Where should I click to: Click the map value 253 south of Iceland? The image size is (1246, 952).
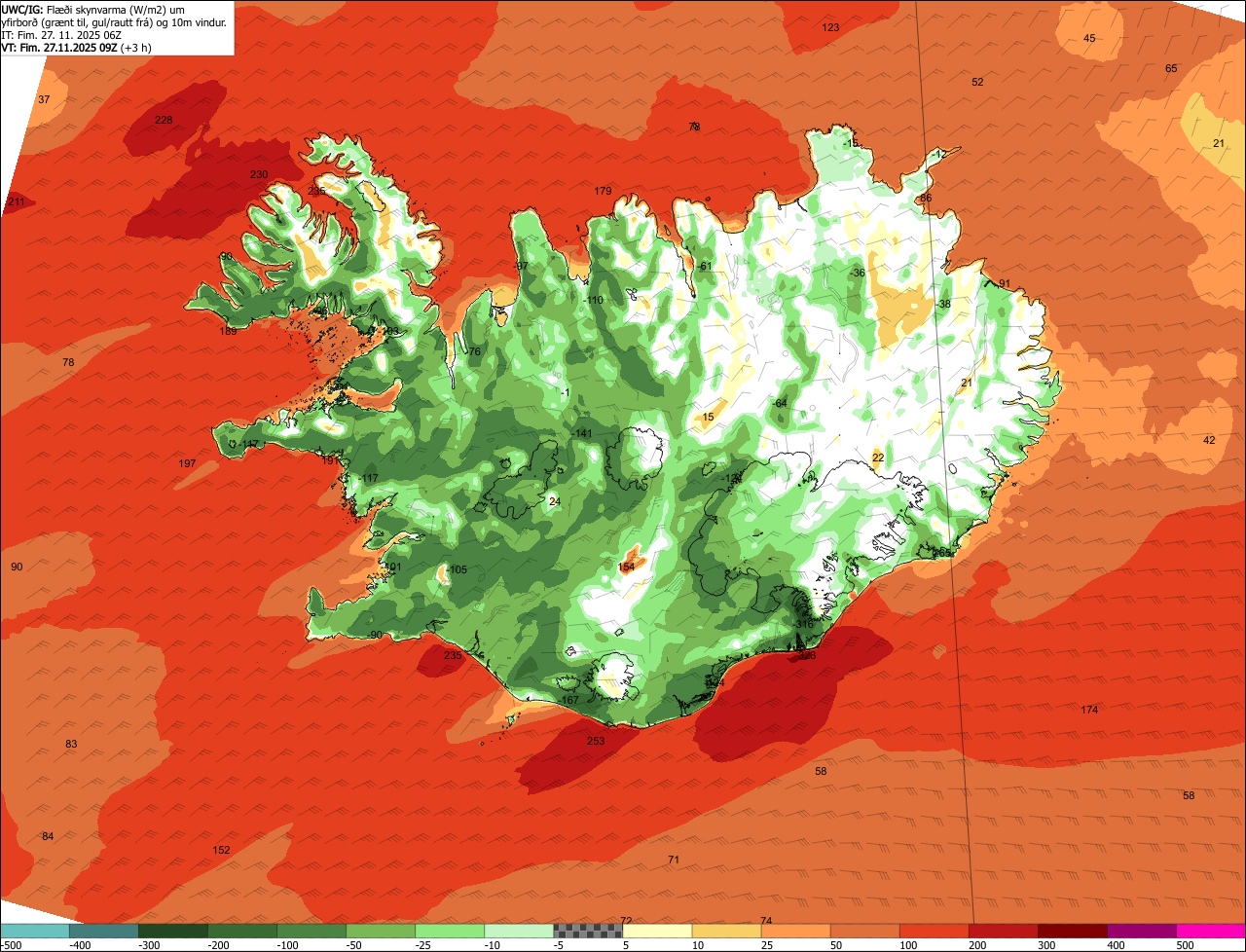596,741
